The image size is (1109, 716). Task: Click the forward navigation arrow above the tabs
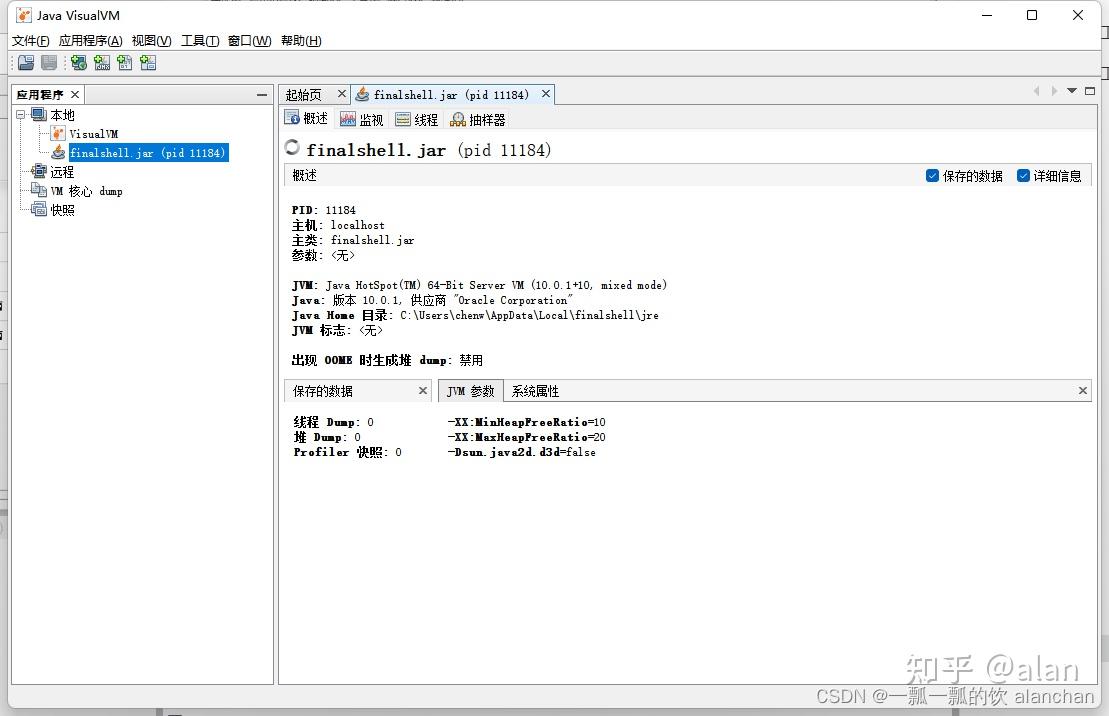tap(1055, 91)
